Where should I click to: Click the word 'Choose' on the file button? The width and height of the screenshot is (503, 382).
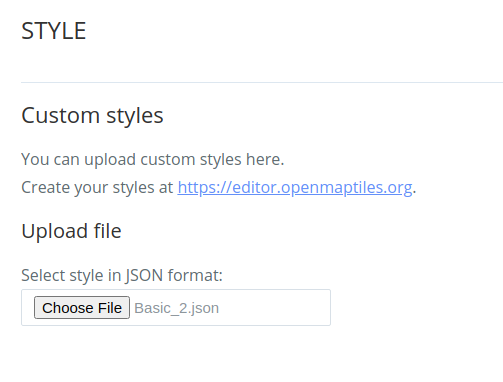tap(68, 308)
